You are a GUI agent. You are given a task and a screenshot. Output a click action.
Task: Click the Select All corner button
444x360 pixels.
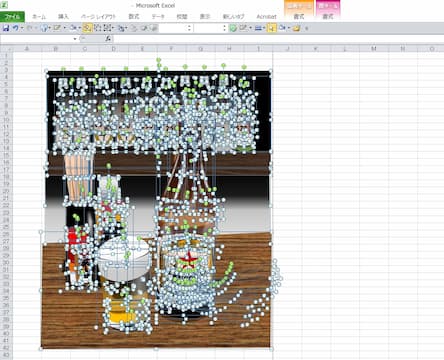pos(6,49)
